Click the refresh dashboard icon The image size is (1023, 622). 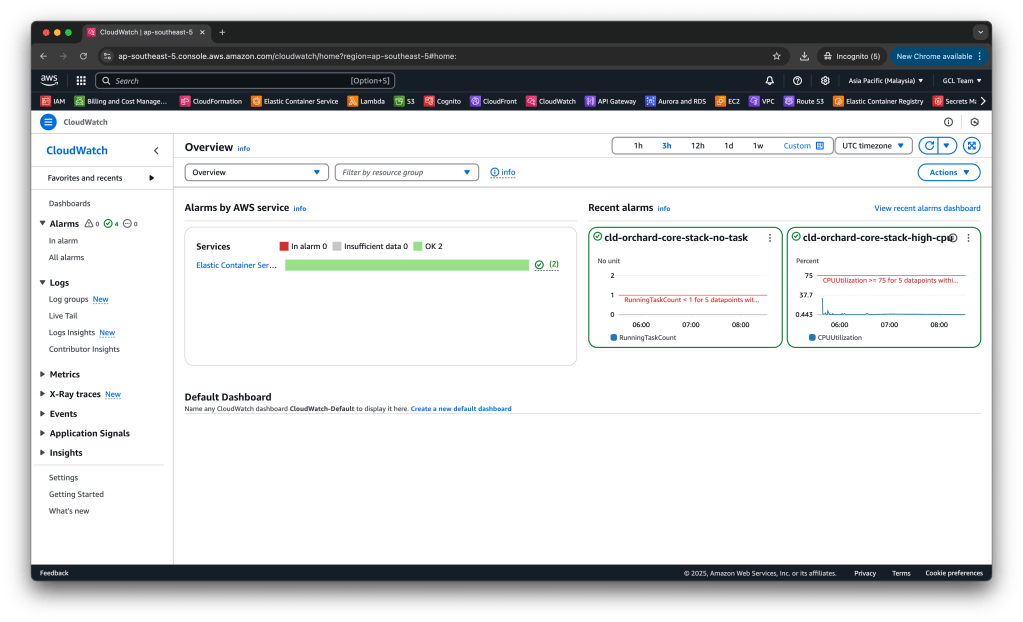(928, 145)
